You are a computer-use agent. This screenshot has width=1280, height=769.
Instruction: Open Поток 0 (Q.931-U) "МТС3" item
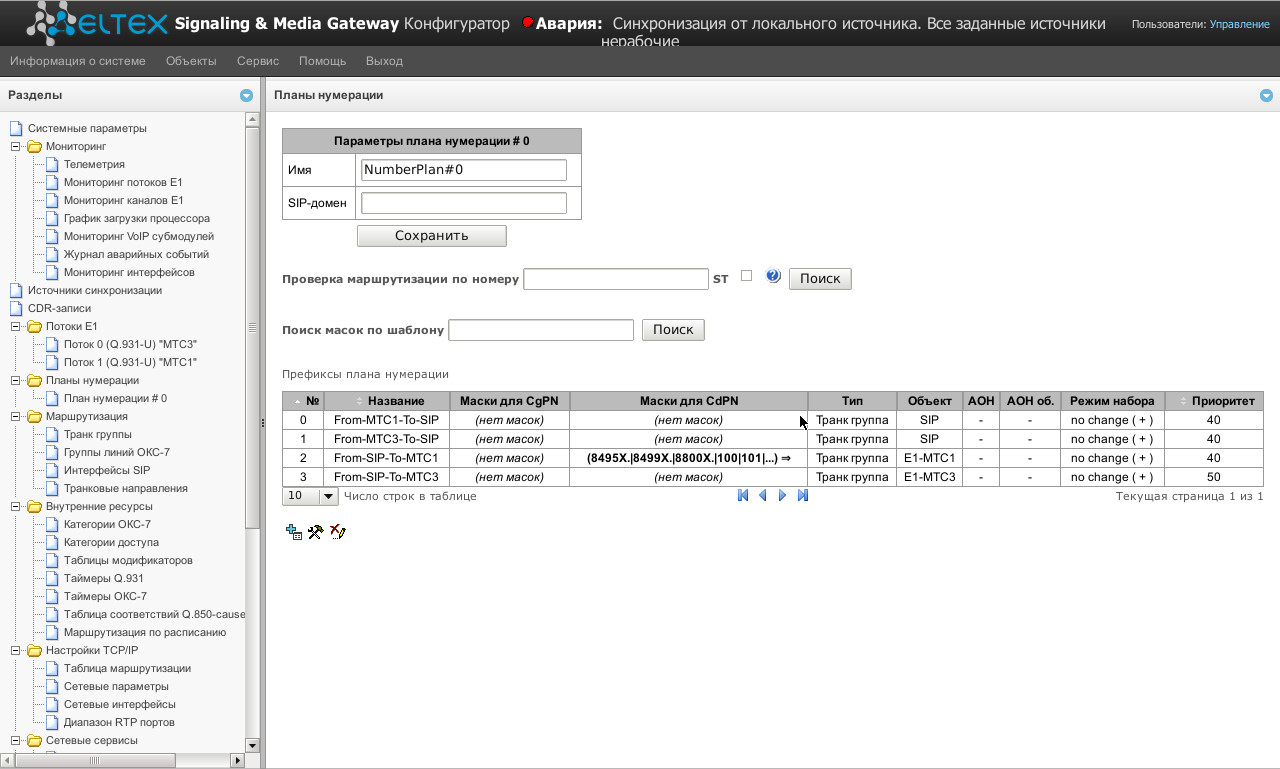click(130, 344)
